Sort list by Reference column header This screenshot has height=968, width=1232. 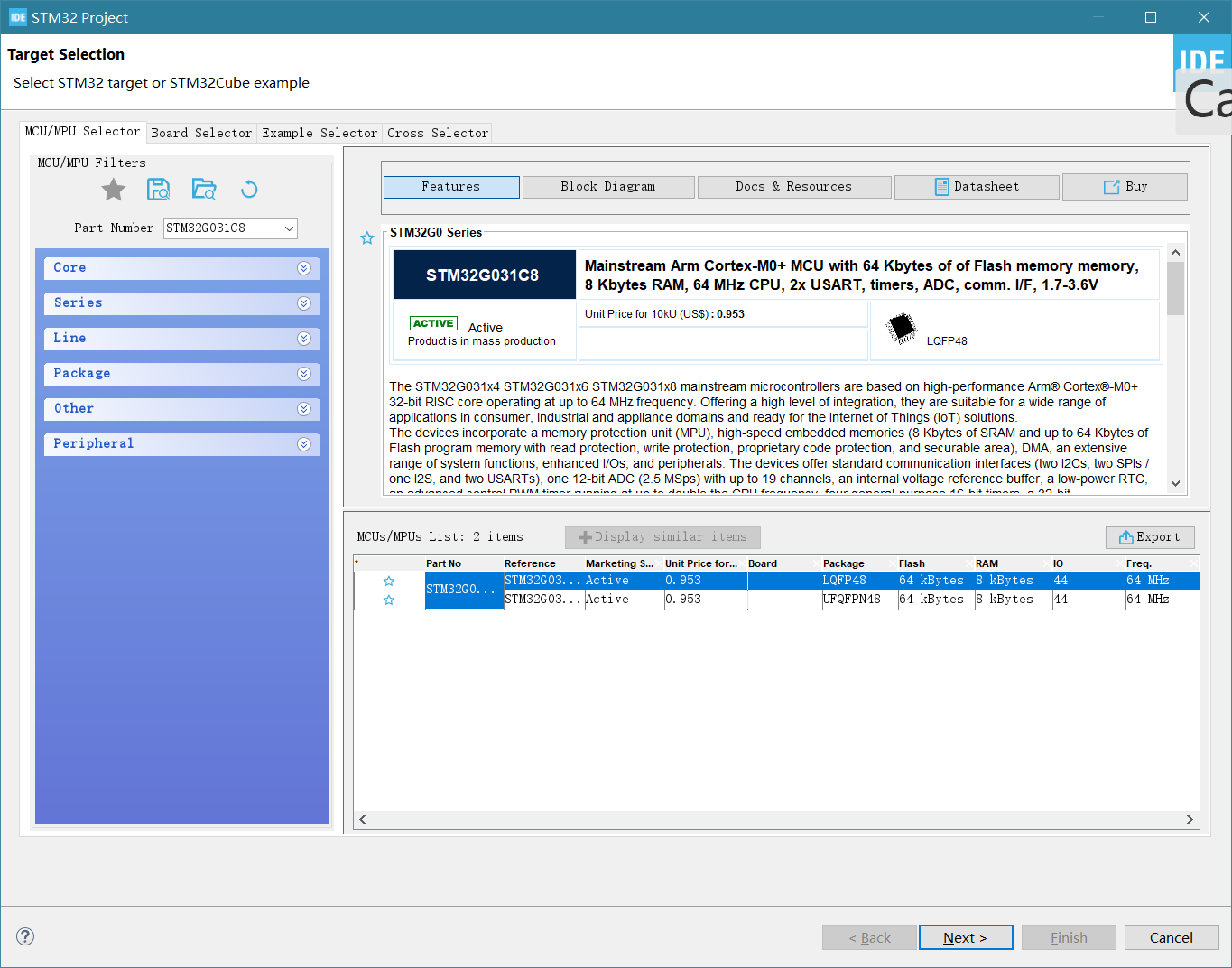pyautogui.click(x=543, y=563)
